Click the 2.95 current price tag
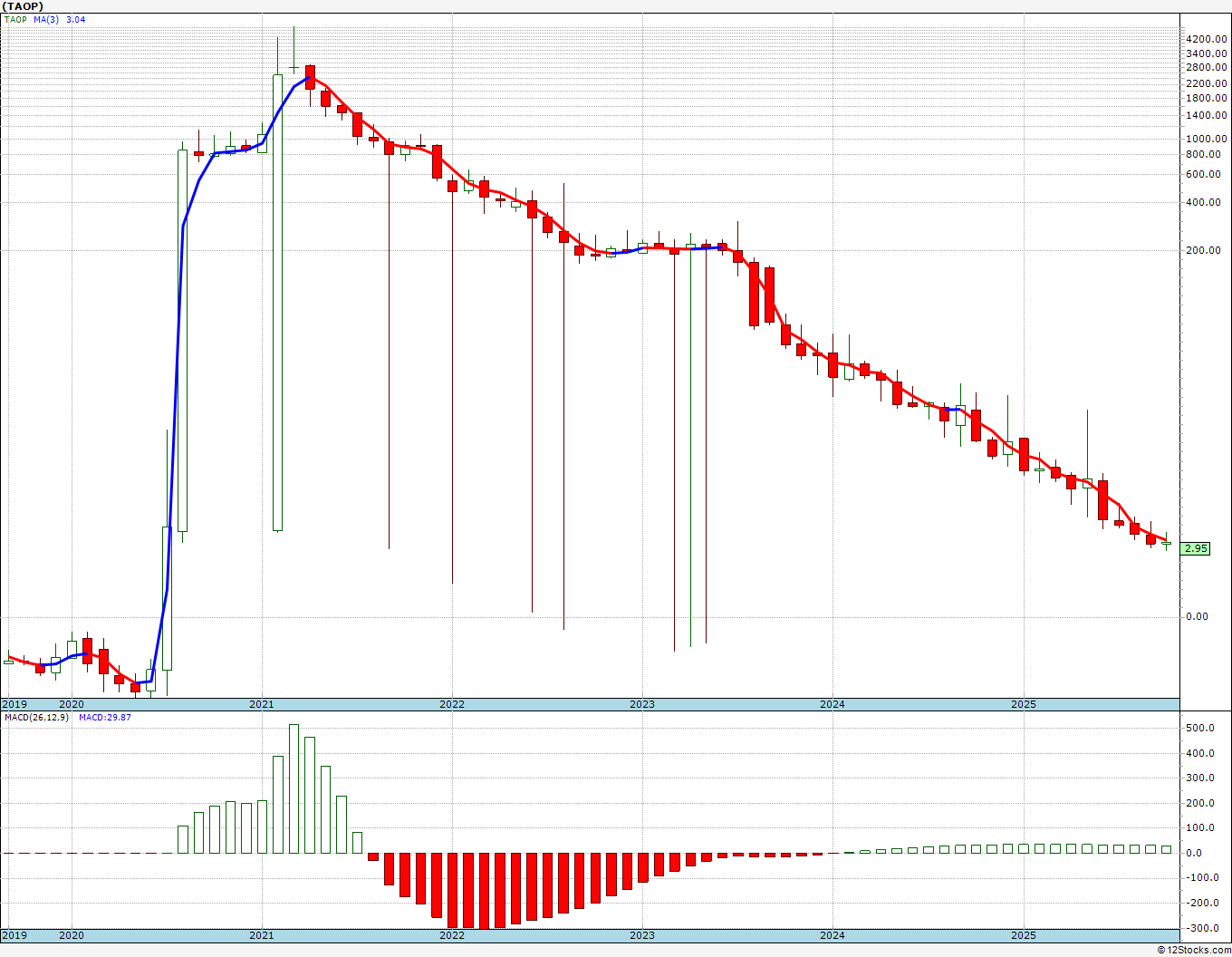1232x957 pixels. click(x=1196, y=548)
